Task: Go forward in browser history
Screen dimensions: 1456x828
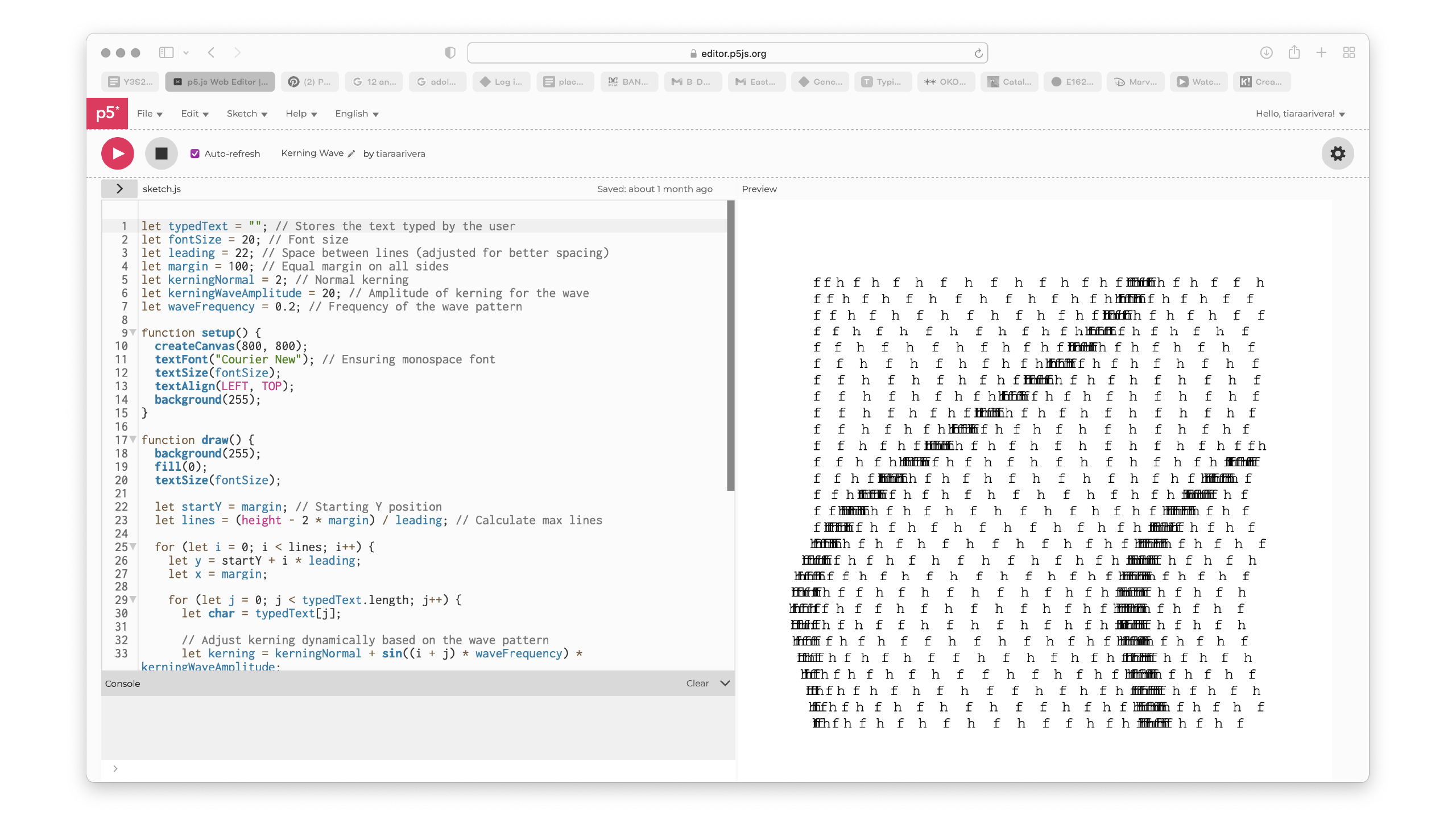Action: pyautogui.click(x=237, y=53)
